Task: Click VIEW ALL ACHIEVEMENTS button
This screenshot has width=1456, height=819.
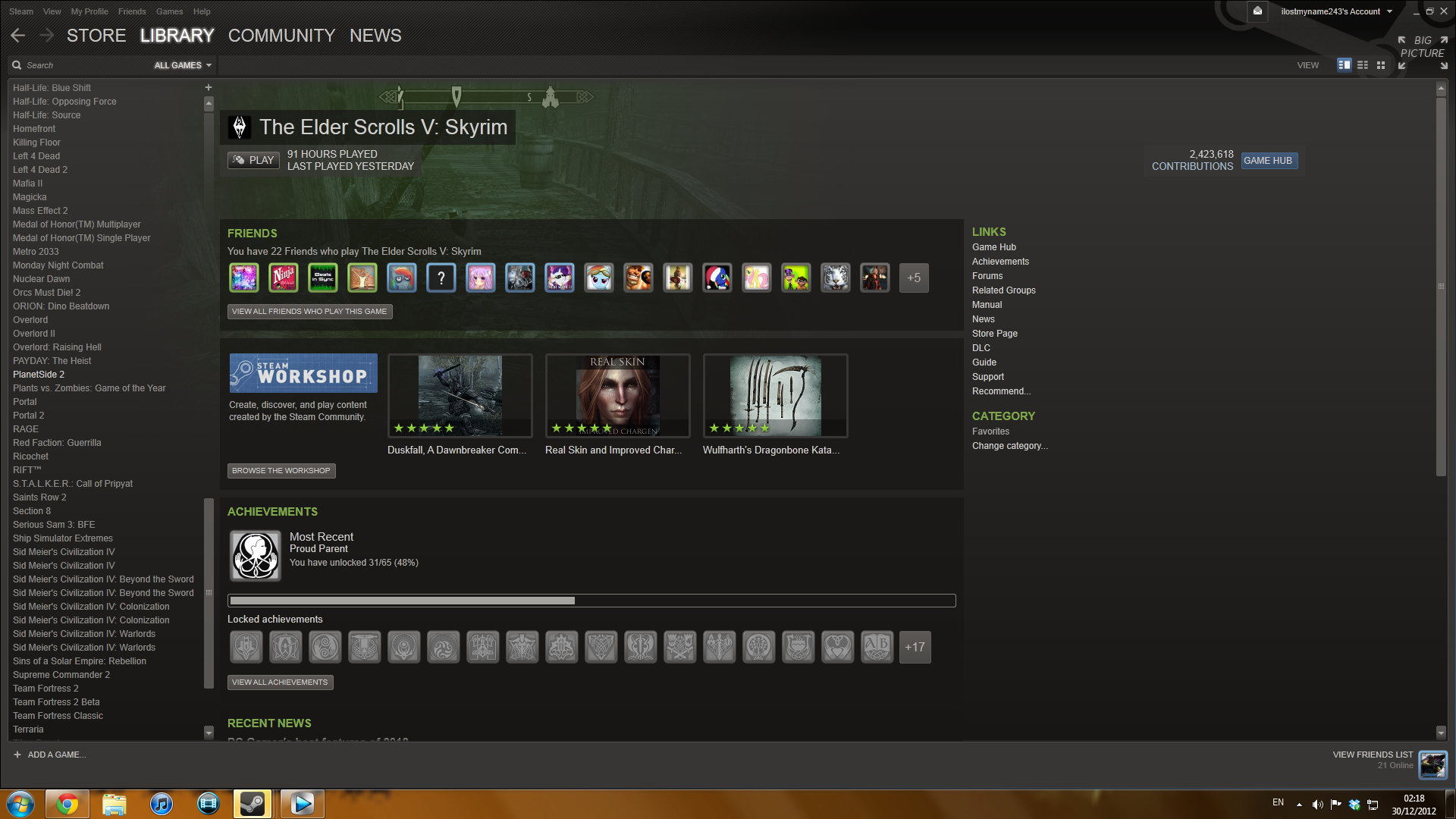Action: click(x=280, y=682)
